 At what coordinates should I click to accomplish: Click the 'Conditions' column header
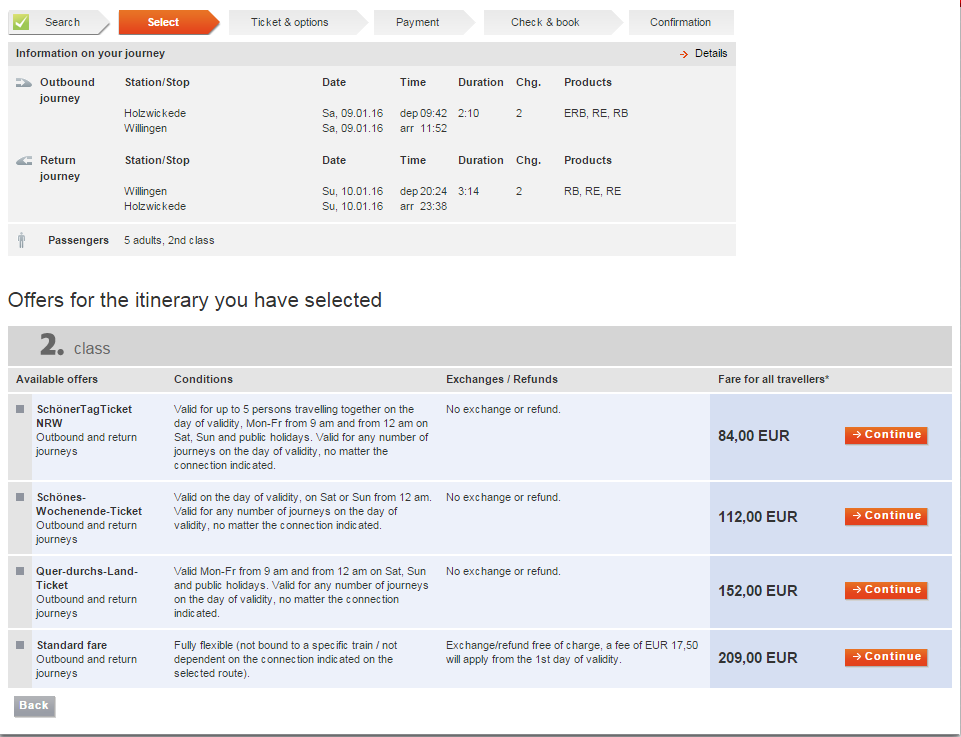coord(203,379)
